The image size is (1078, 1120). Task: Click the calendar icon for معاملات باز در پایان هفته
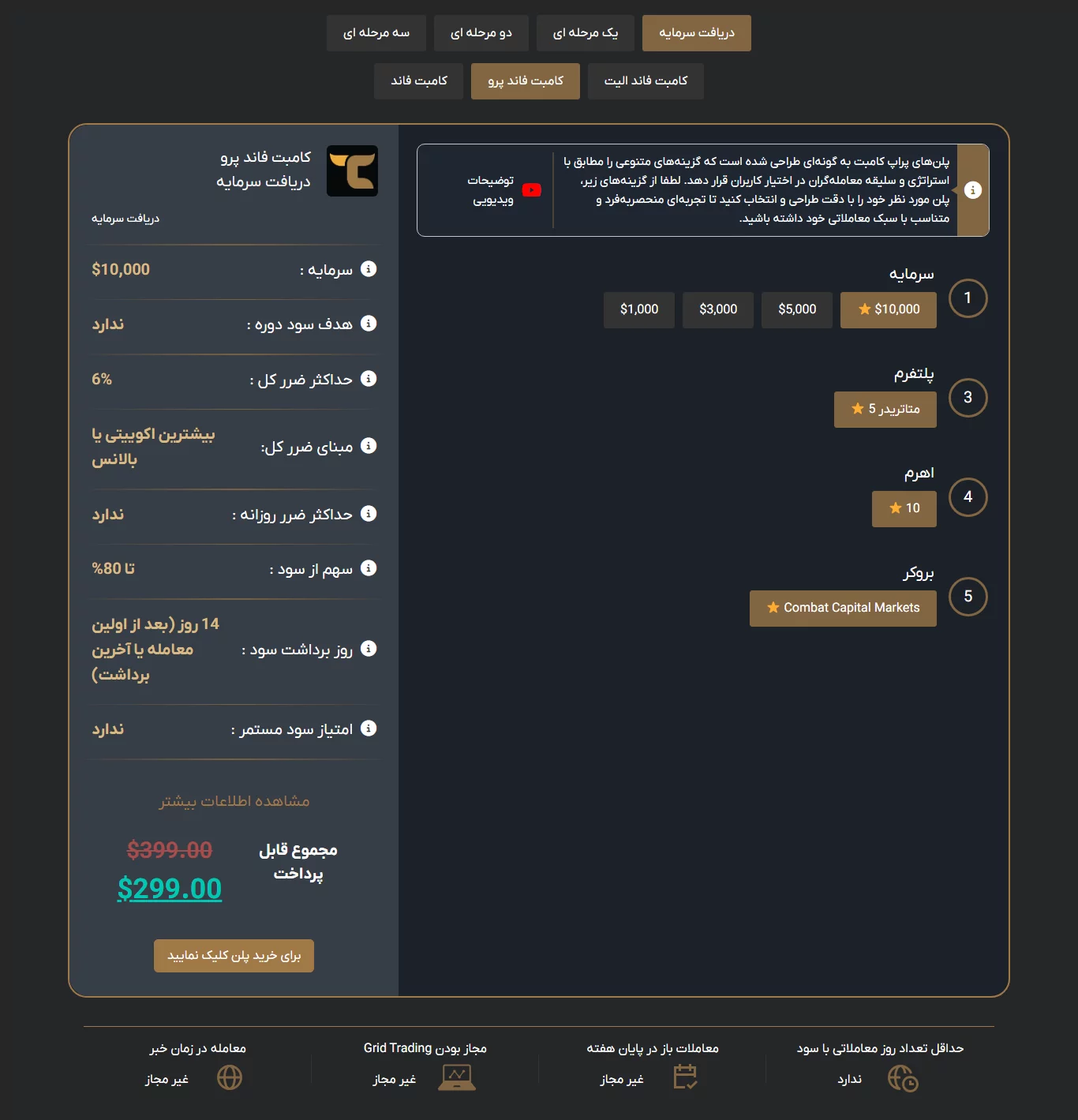[x=685, y=1077]
